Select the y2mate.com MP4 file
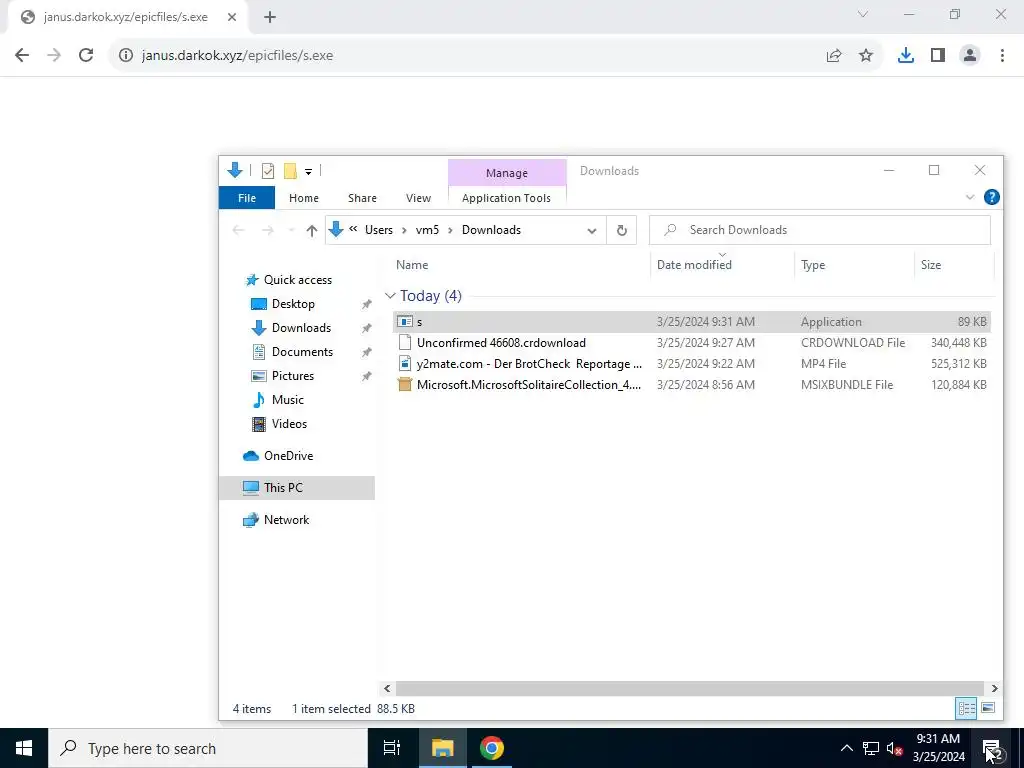This screenshot has height=768, width=1024. tap(692, 364)
